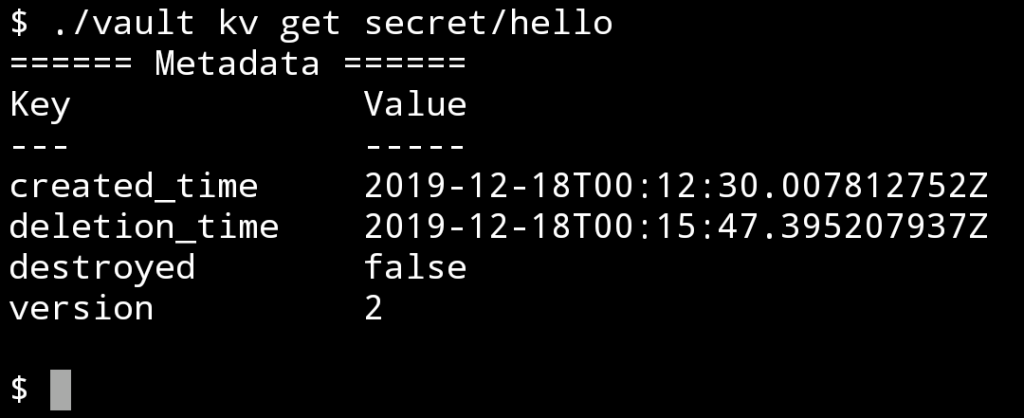This screenshot has width=1024, height=418.
Task: Click the ./vault command word
Action: [122, 24]
